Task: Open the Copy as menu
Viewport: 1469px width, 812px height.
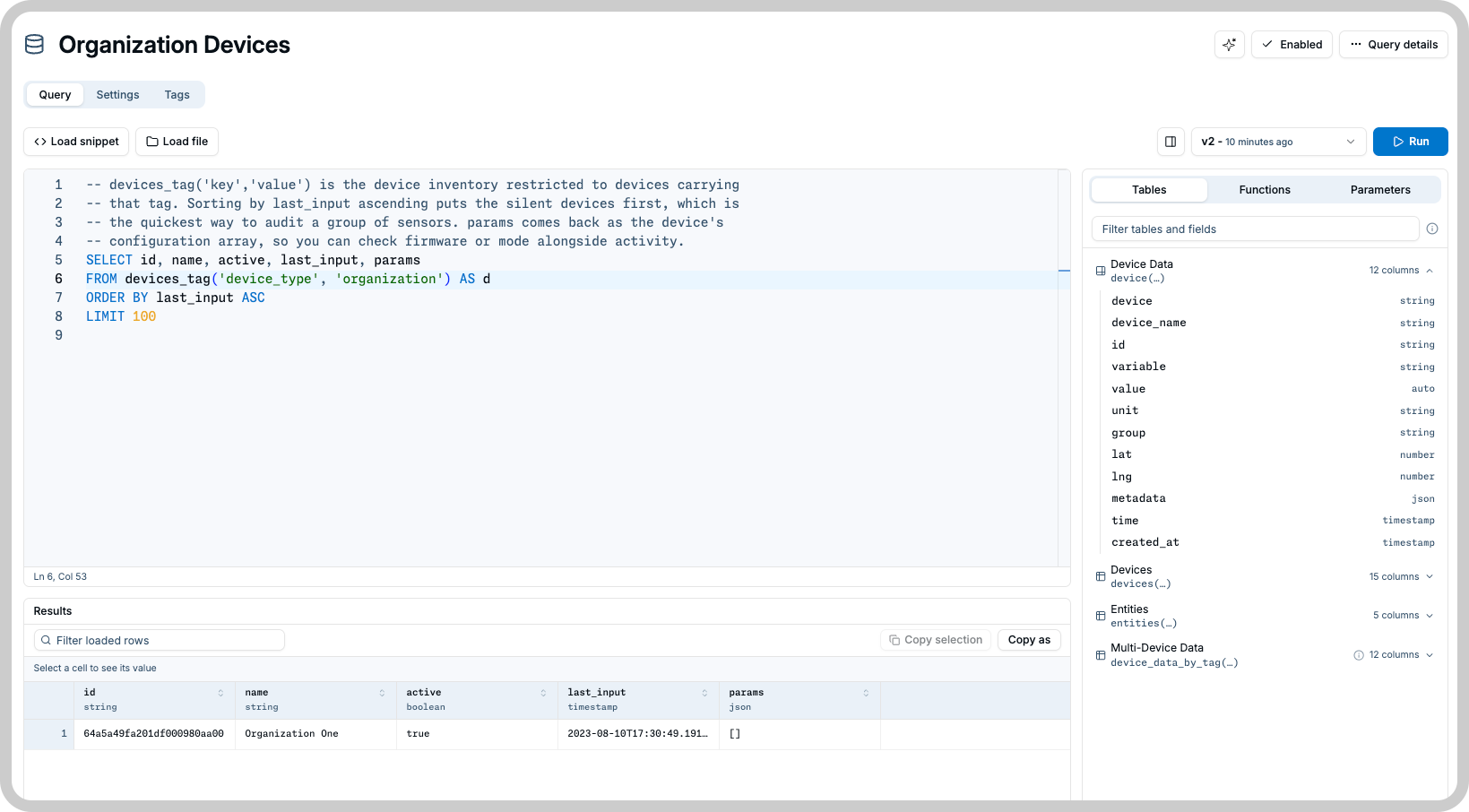Action: click(x=1029, y=640)
